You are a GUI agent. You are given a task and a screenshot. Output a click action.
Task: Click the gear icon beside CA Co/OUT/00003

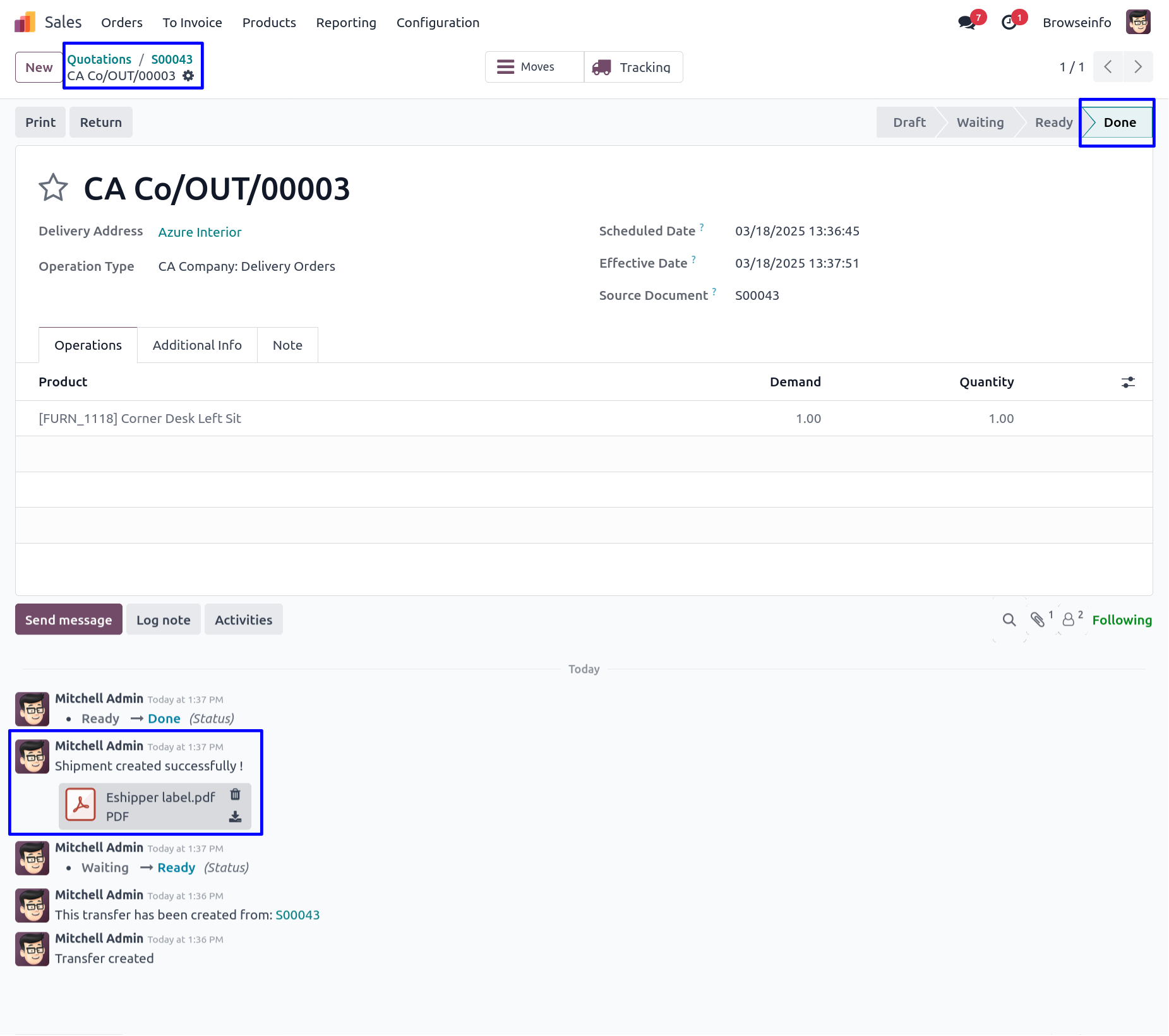188,76
